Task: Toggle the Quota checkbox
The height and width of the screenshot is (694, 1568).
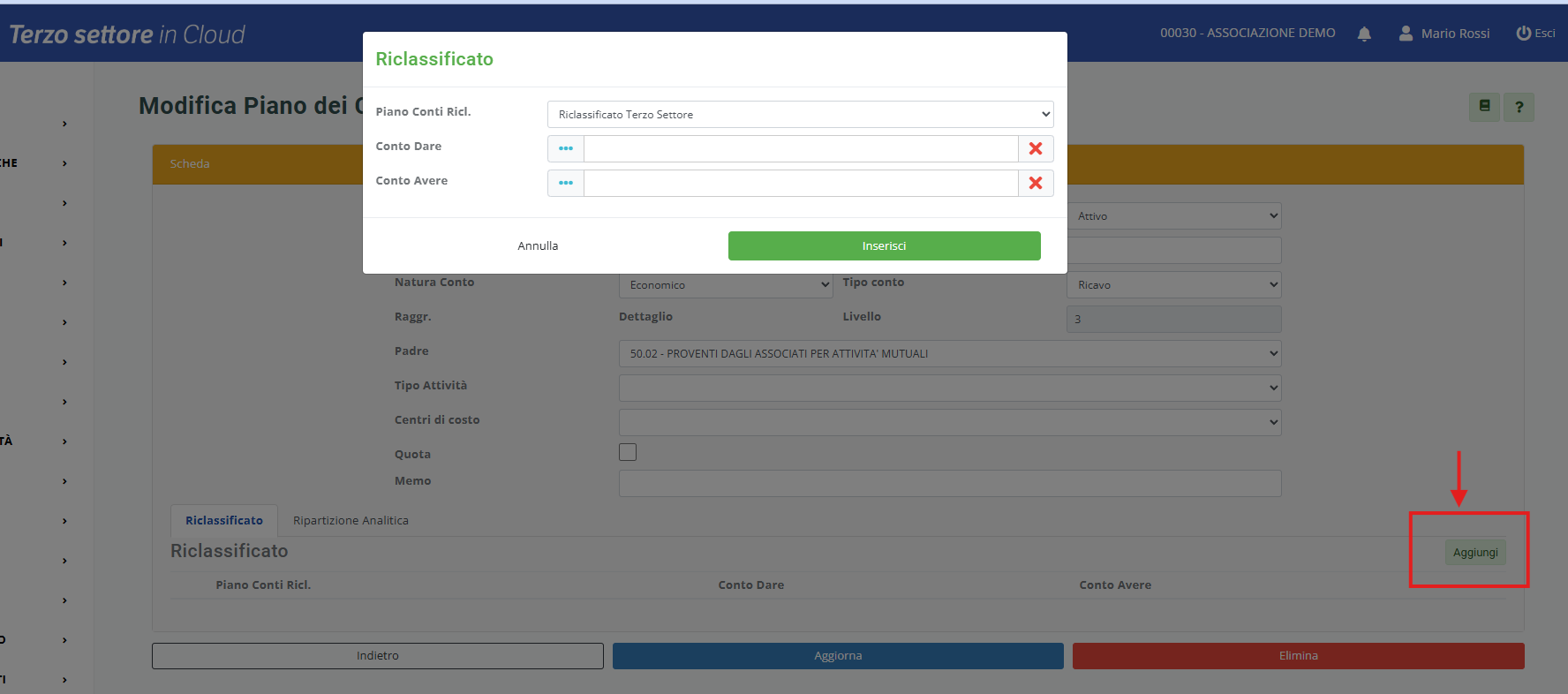Action: click(x=628, y=452)
